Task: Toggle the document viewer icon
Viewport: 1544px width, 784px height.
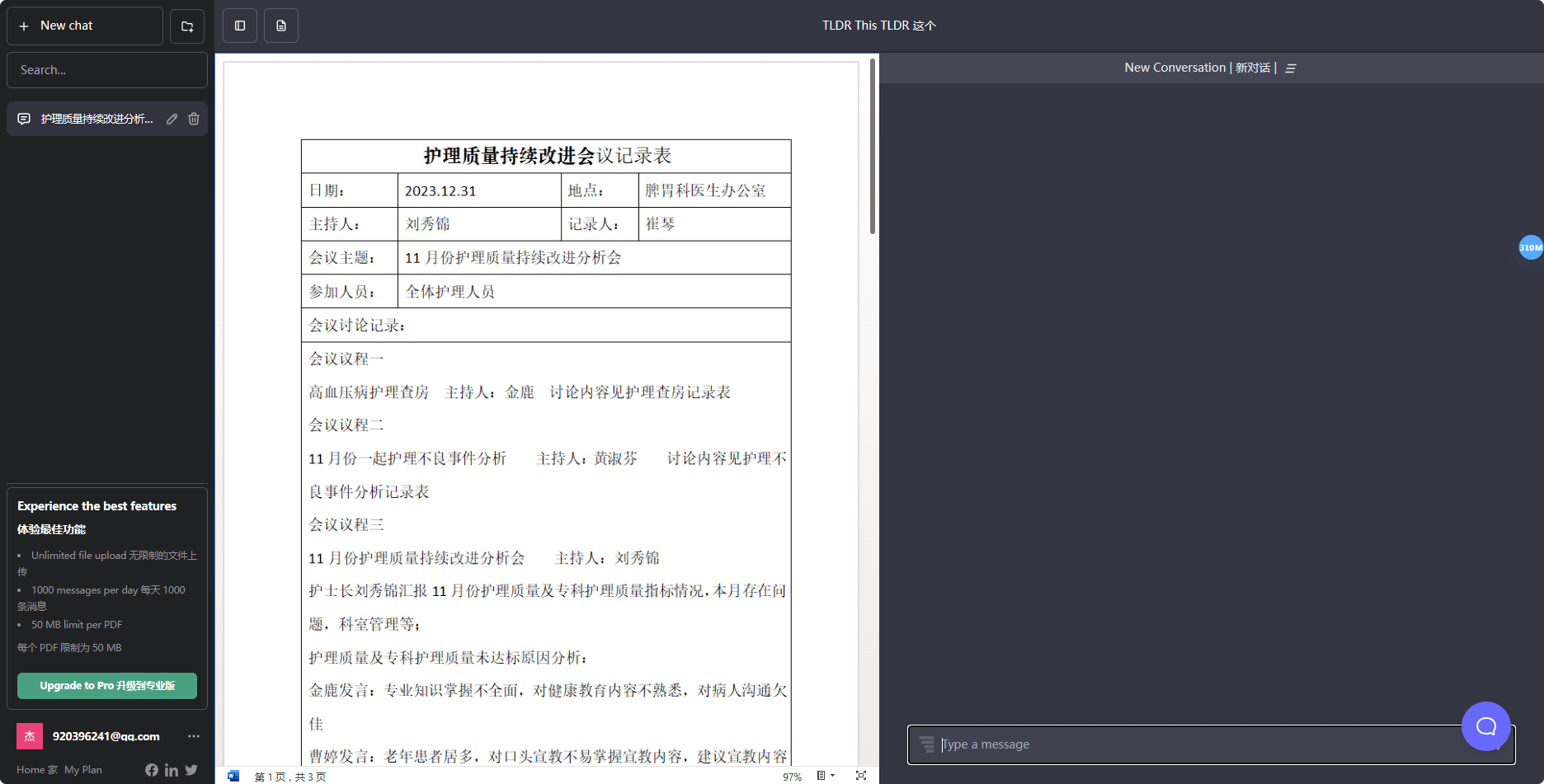Action: coord(281,26)
